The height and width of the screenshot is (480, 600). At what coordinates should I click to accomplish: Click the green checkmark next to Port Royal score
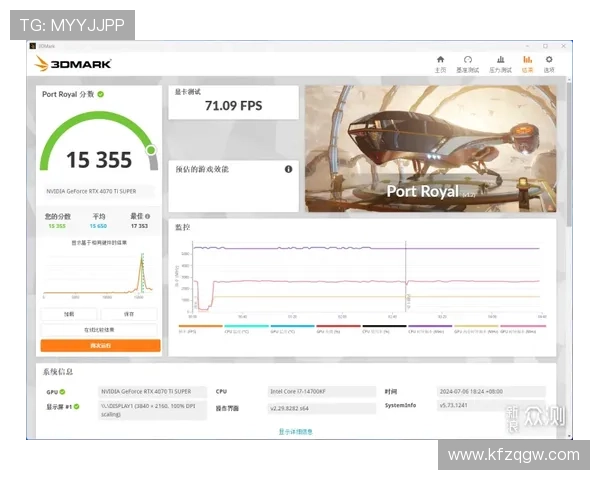101,94
